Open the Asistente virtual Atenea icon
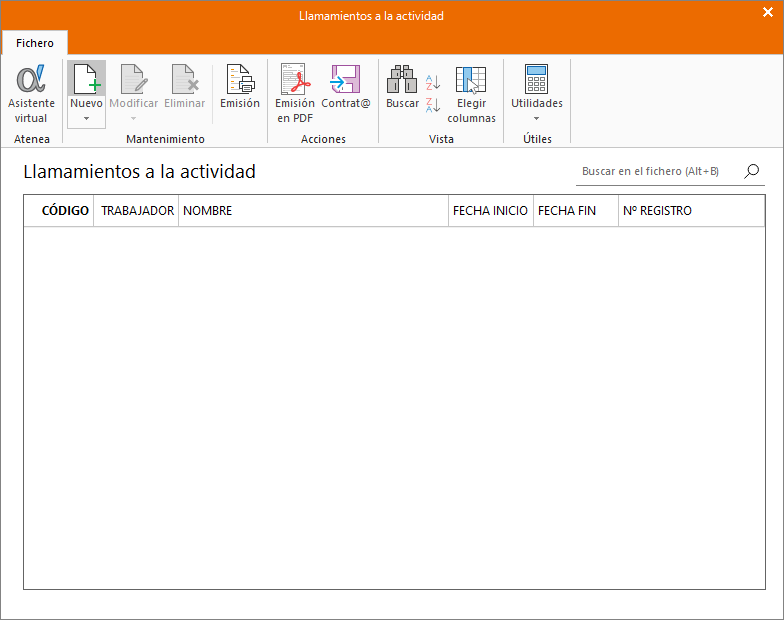 click(x=31, y=79)
